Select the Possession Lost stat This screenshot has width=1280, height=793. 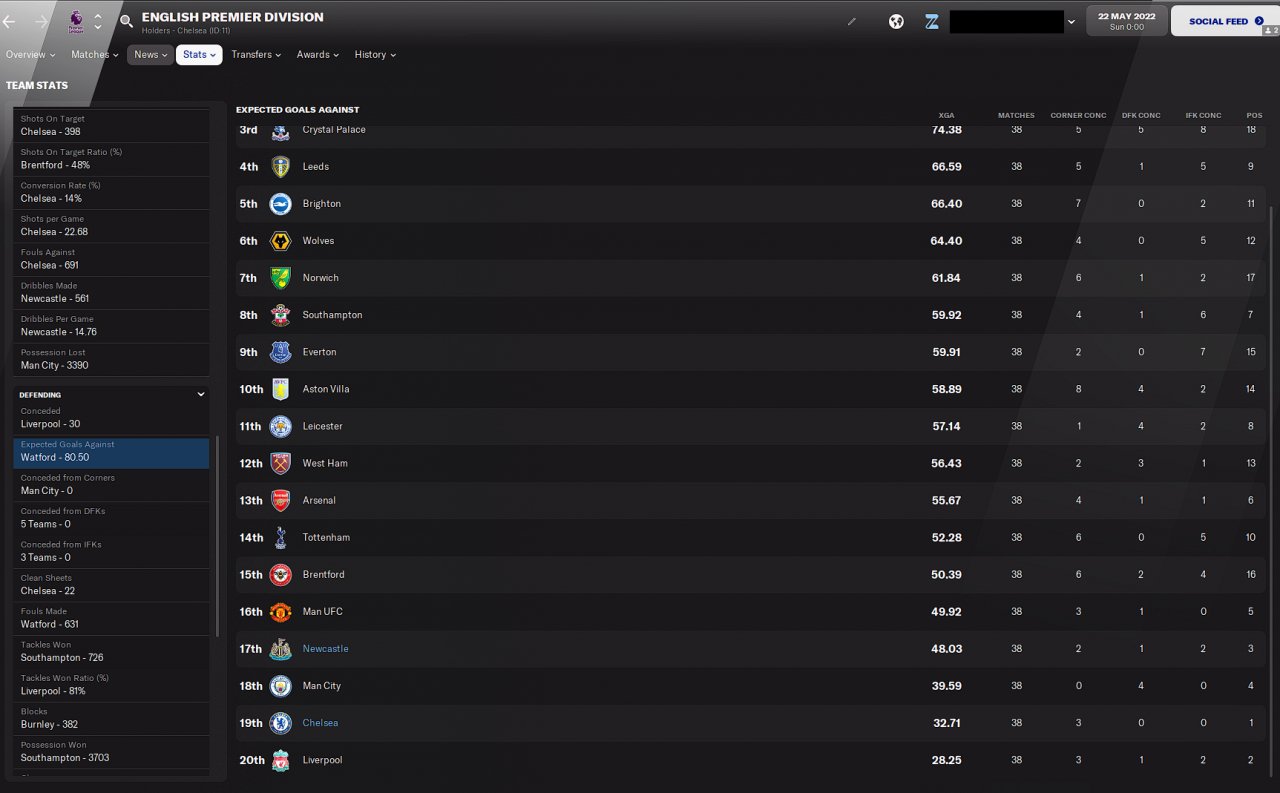tap(112, 359)
